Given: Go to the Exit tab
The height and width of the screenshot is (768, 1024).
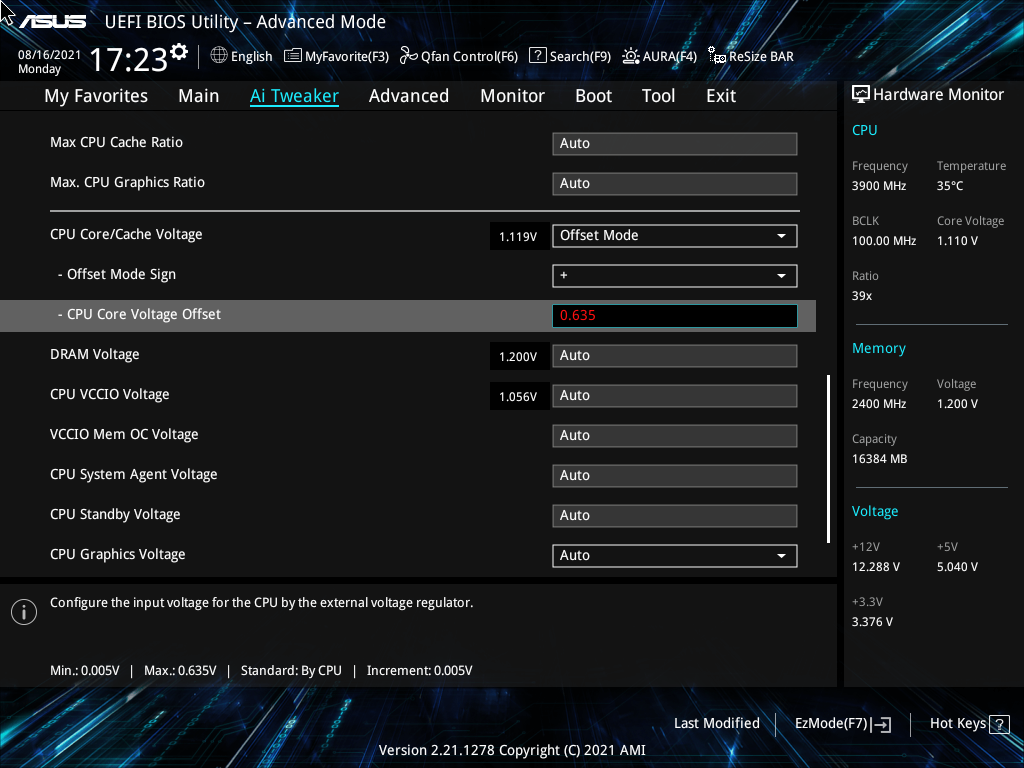Looking at the screenshot, I should [721, 96].
